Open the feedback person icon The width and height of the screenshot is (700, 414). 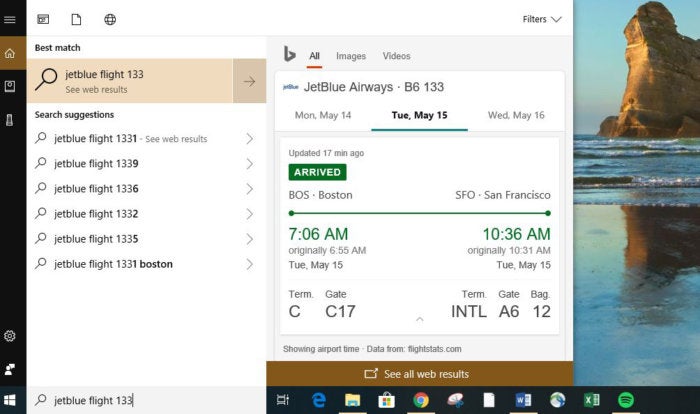click(x=10, y=369)
